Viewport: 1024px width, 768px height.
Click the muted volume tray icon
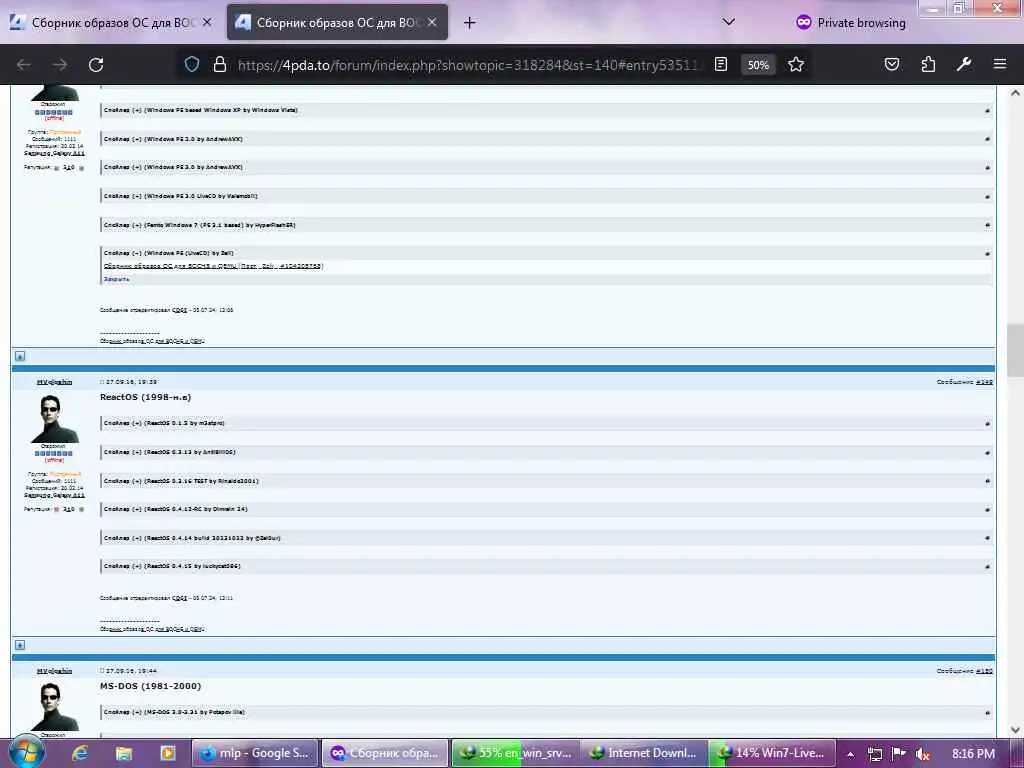point(923,754)
